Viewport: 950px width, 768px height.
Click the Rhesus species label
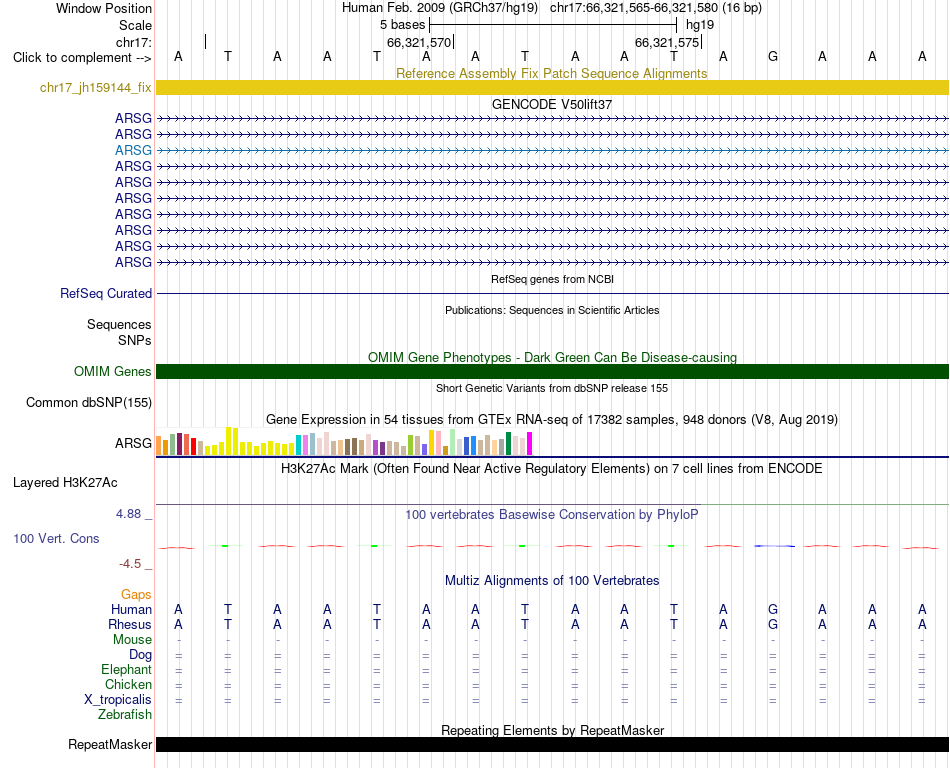130,624
